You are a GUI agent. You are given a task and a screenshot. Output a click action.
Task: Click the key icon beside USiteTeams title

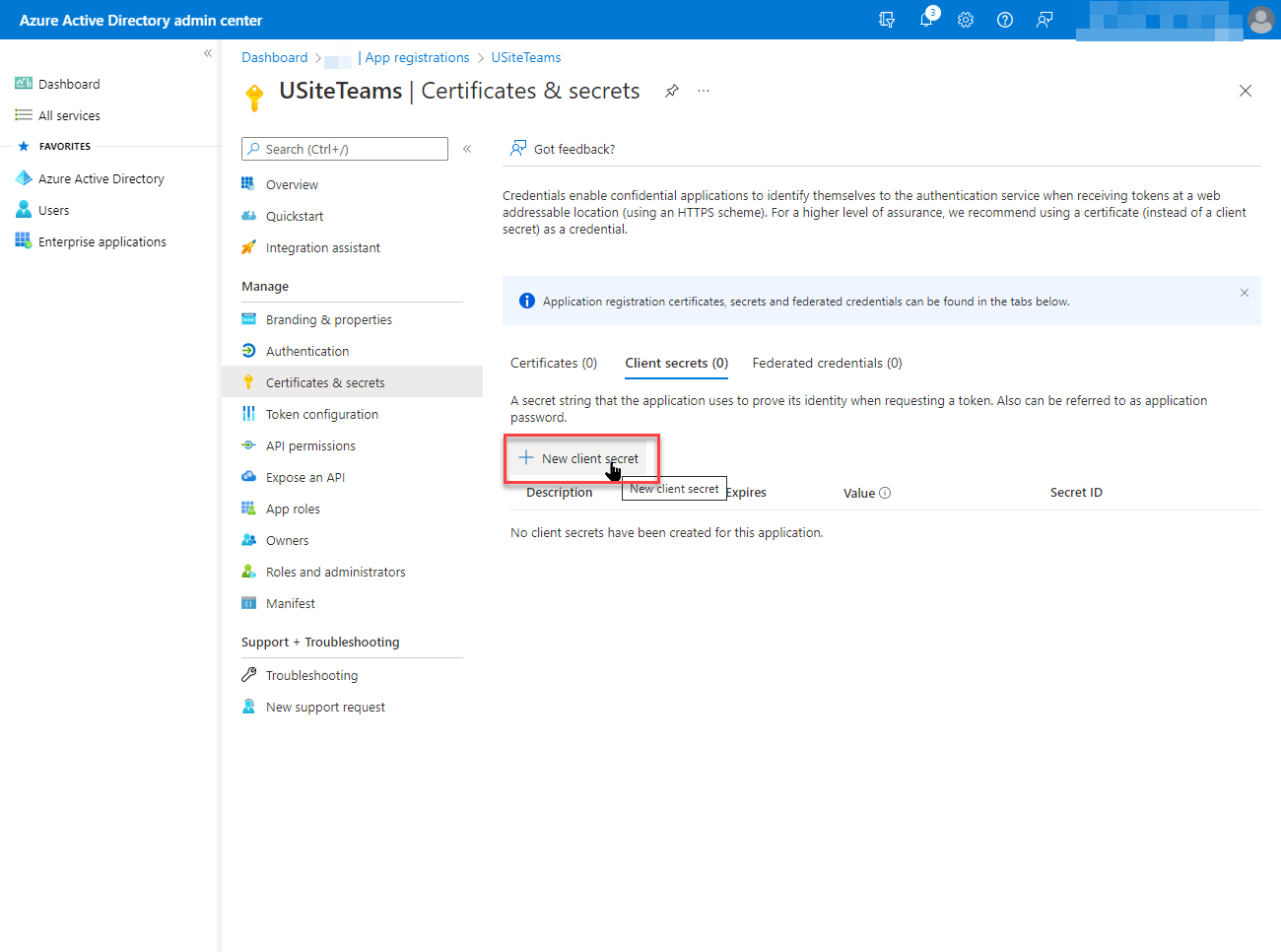[254, 97]
